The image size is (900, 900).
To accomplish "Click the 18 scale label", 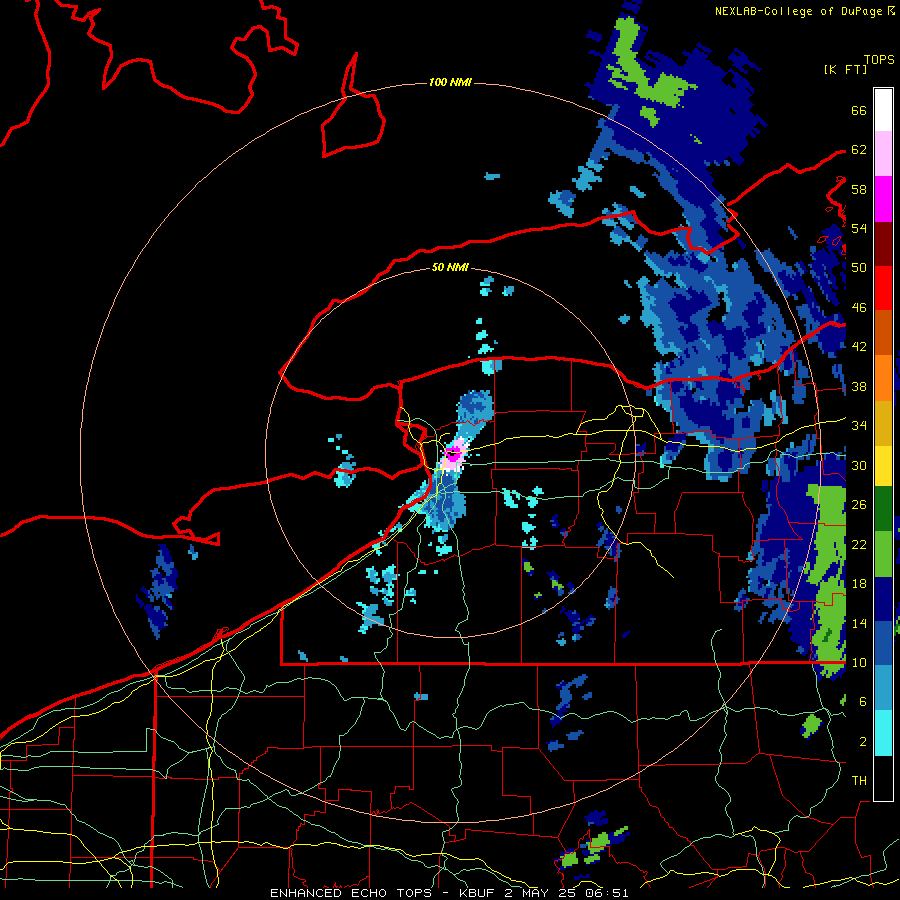I will point(859,584).
